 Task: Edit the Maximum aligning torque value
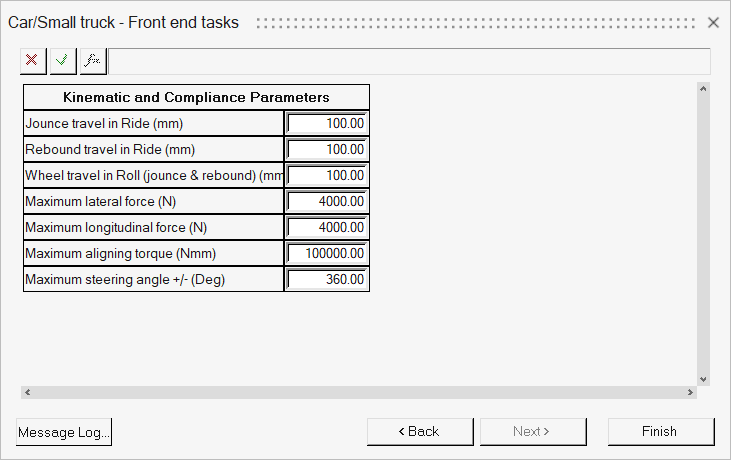tap(327, 253)
